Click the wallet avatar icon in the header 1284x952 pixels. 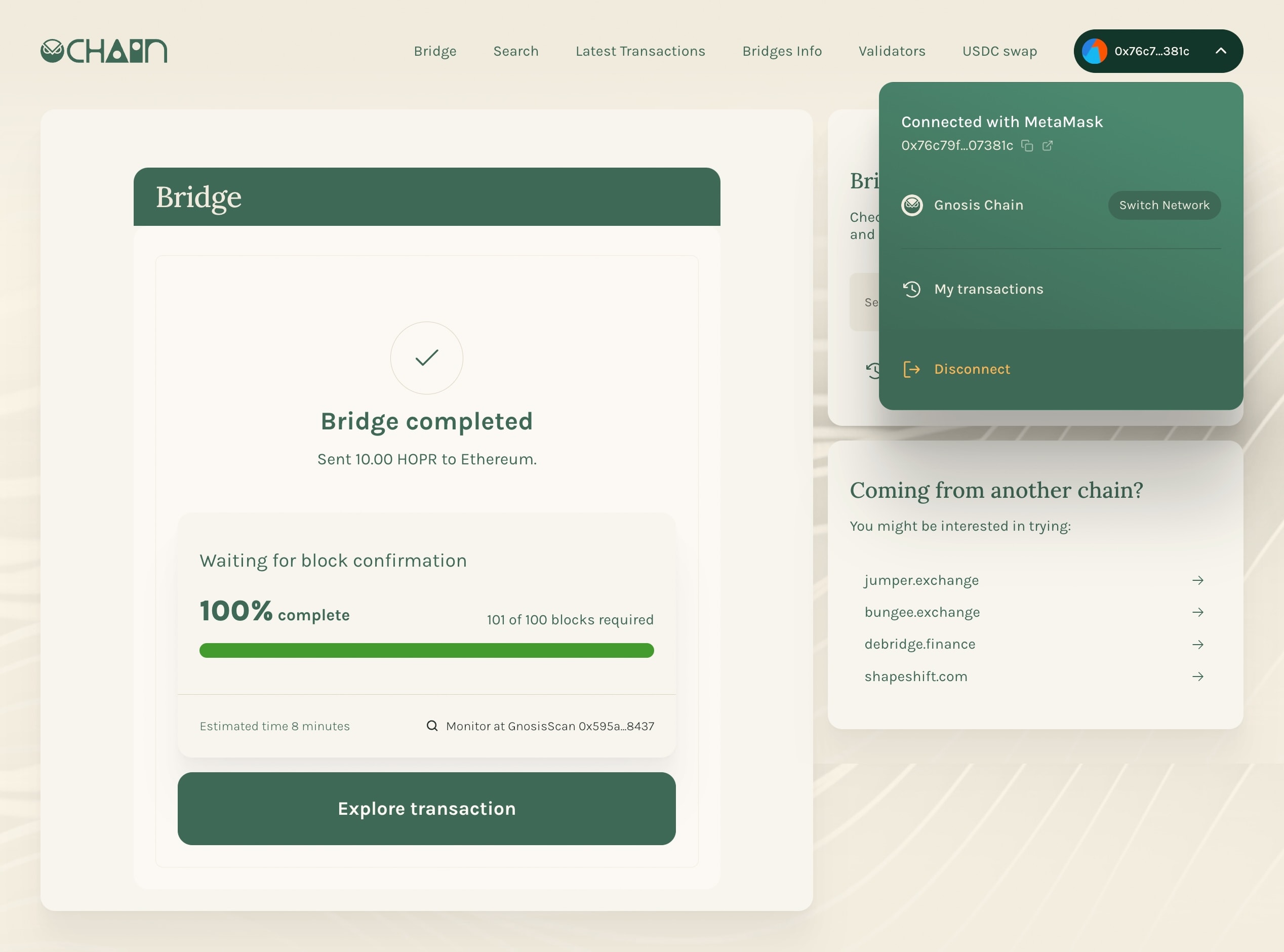tap(1095, 51)
